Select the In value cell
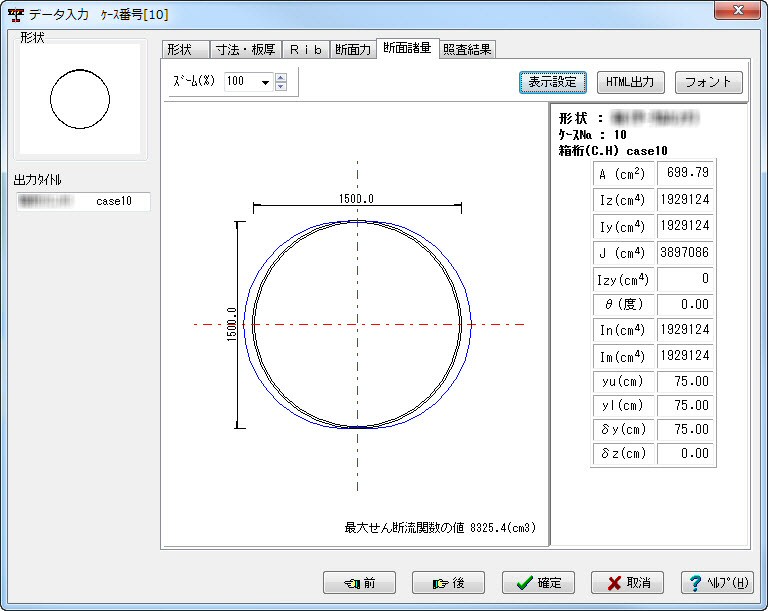The width and height of the screenshot is (768, 611). [685, 330]
